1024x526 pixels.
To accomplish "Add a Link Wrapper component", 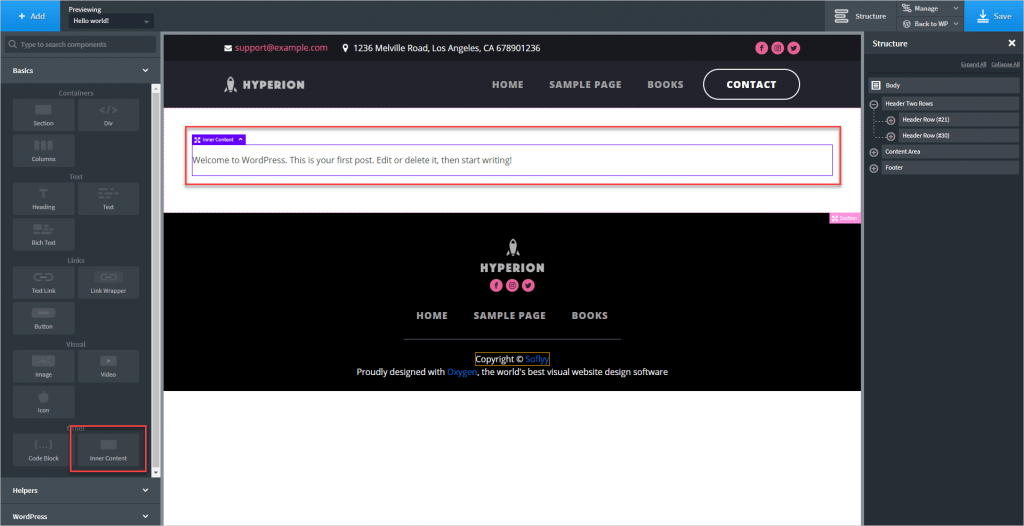I will coord(108,282).
